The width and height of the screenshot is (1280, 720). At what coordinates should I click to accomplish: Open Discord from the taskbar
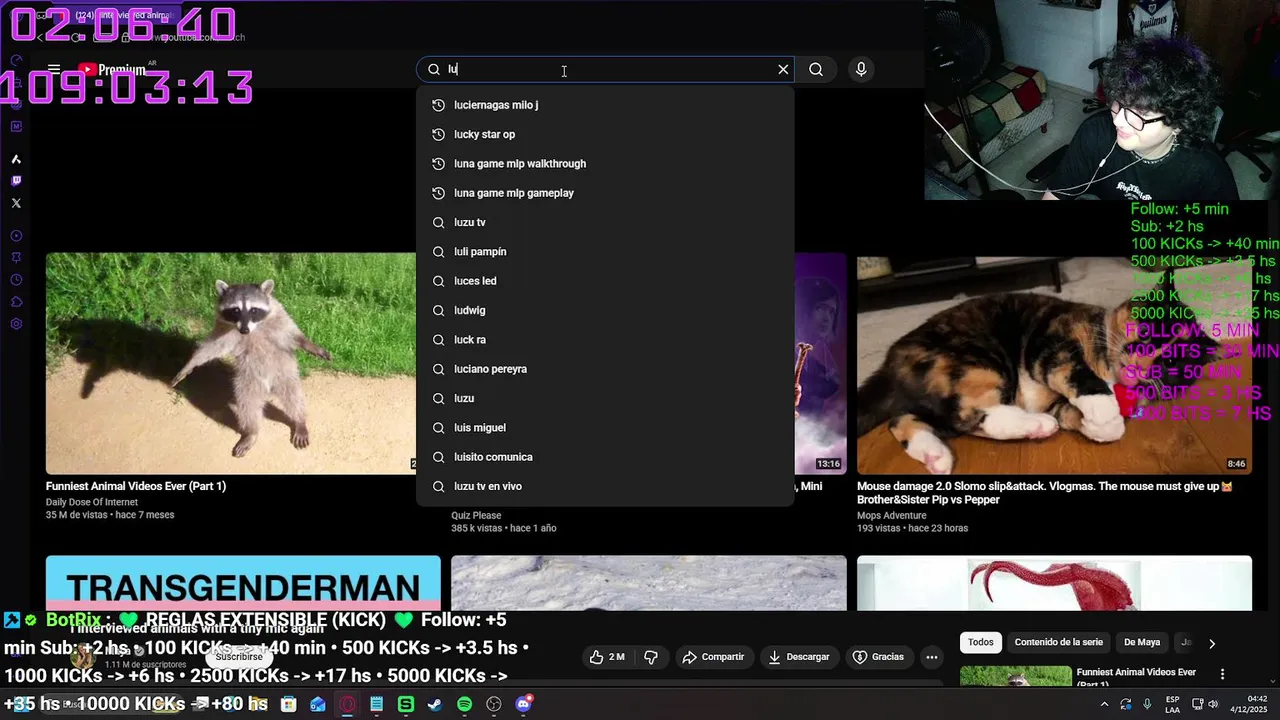tap(523, 704)
